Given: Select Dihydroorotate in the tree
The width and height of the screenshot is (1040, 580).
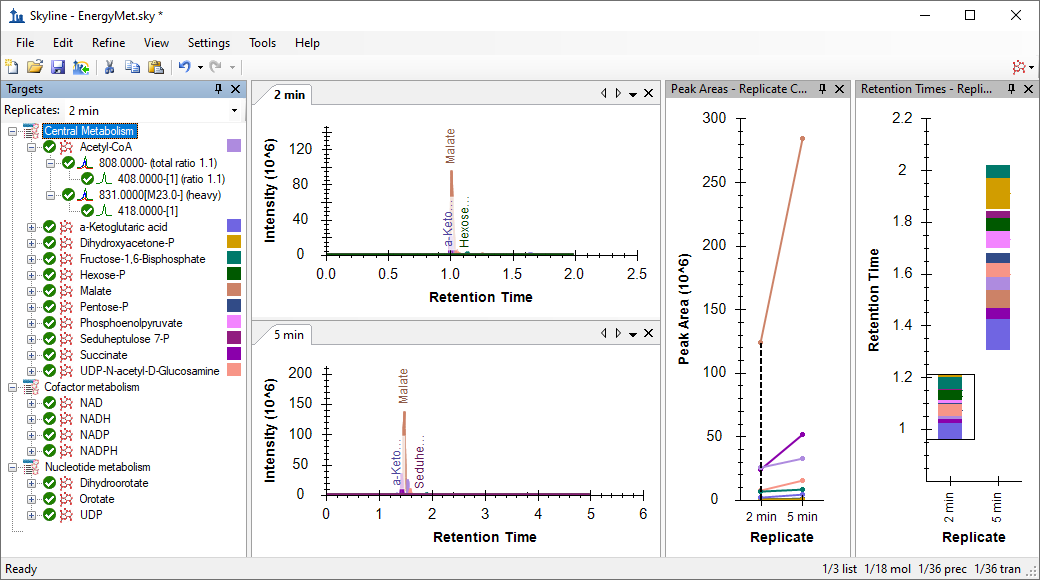Looking at the screenshot, I should pos(114,483).
